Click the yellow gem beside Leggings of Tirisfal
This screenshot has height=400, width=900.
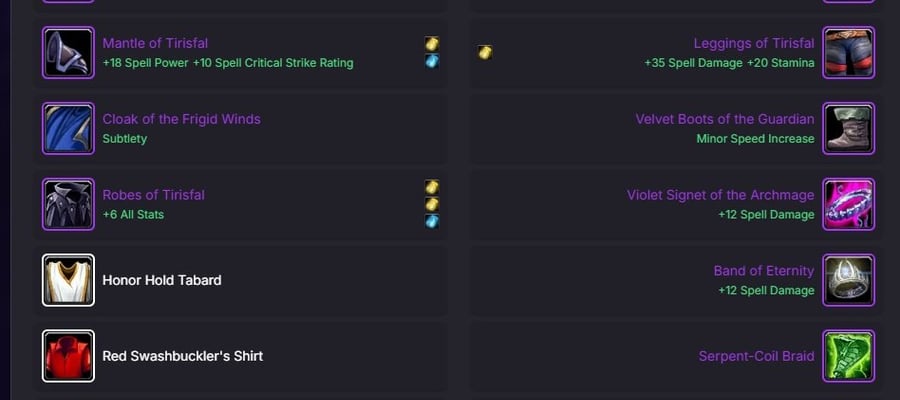pyautogui.click(x=485, y=52)
